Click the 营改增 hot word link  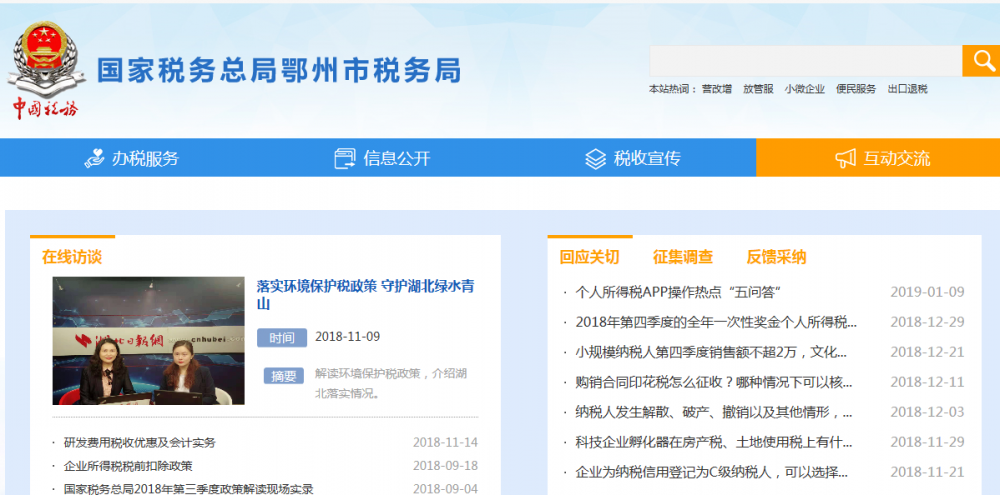pyautogui.click(x=716, y=89)
